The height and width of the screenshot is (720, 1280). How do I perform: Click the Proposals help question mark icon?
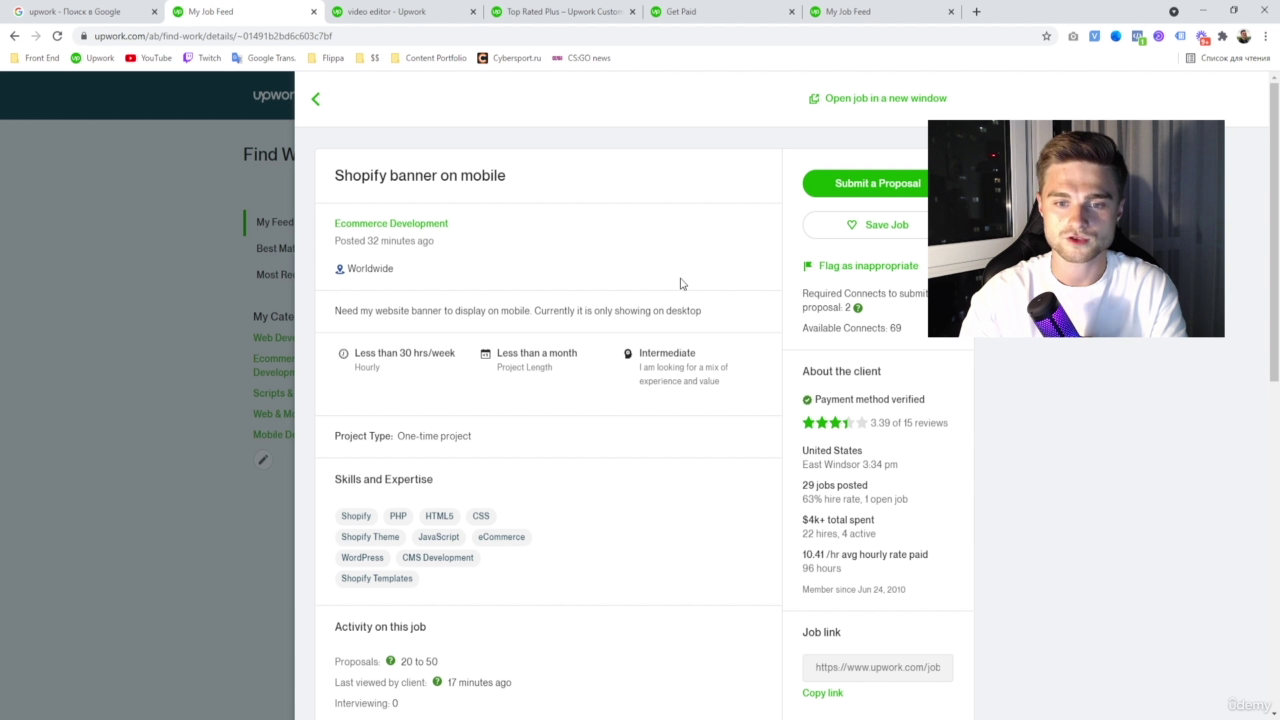391,661
